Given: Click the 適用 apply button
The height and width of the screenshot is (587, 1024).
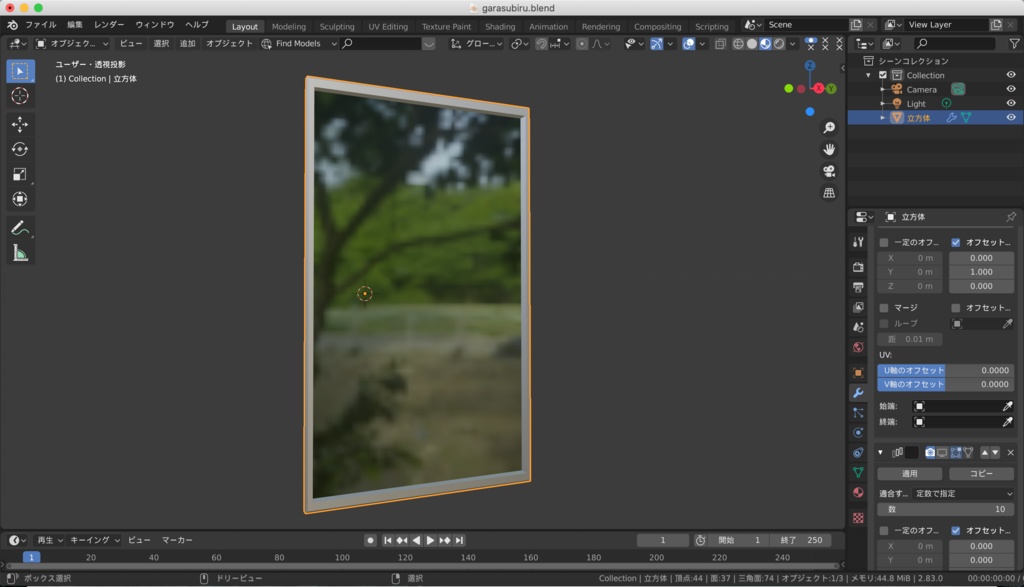Looking at the screenshot, I should point(910,473).
